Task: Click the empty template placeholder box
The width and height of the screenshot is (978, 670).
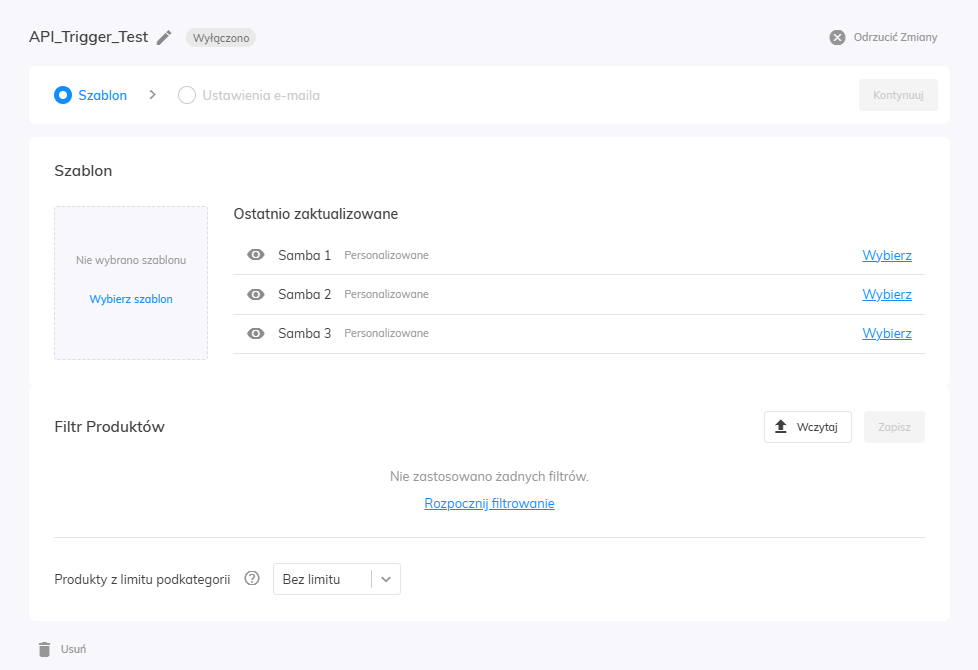Action: click(131, 283)
